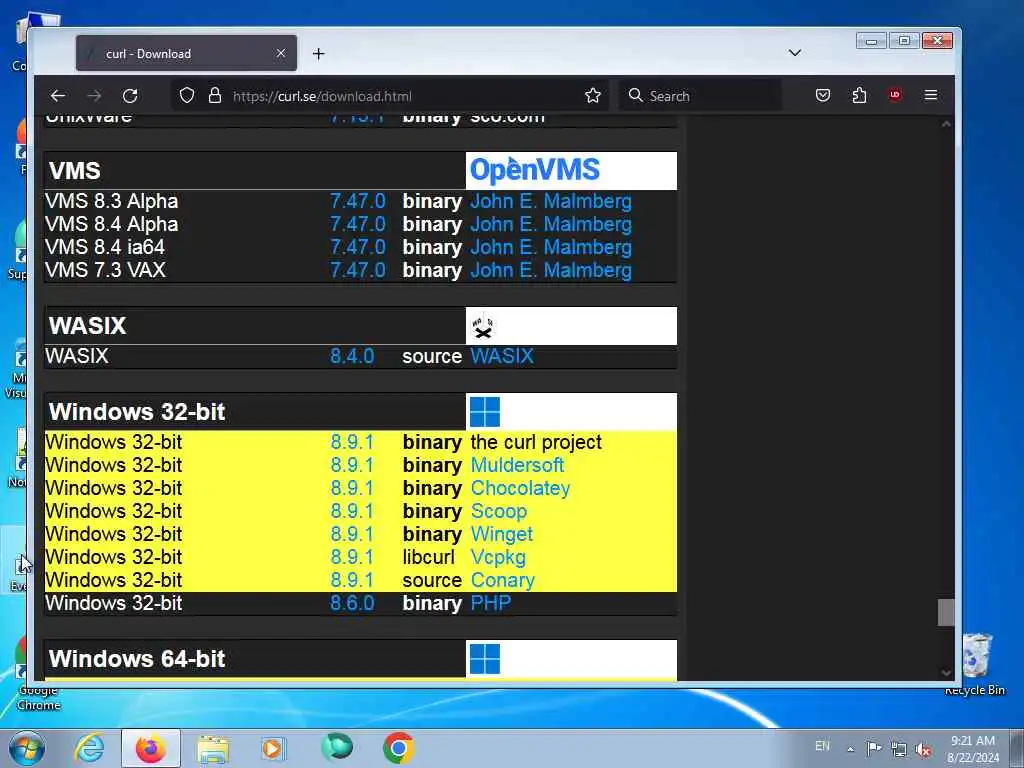This screenshot has height=768, width=1024.
Task: Open the tracking protection shield icon
Action: pos(187,96)
